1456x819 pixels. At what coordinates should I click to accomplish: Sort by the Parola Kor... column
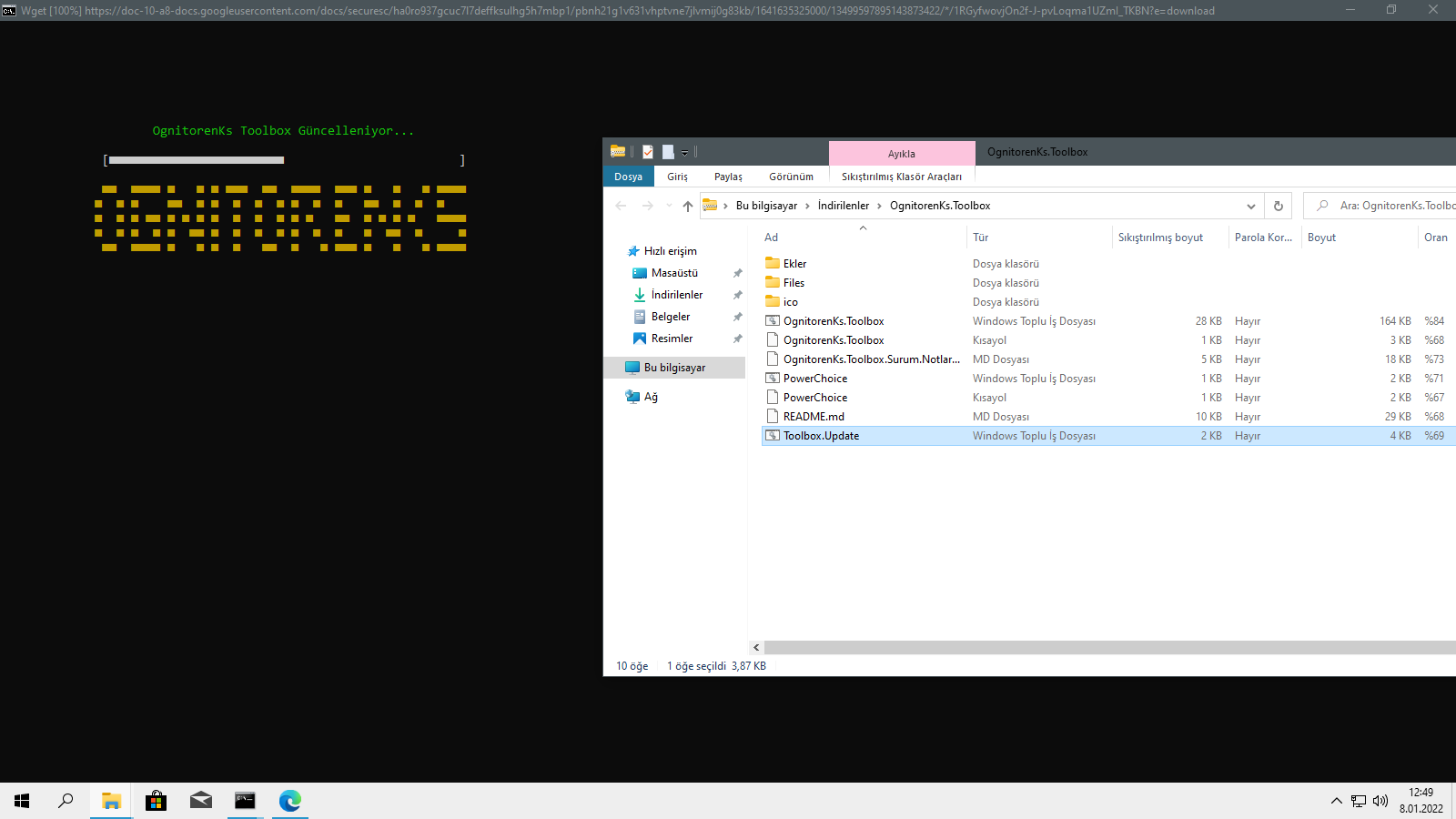(x=1264, y=238)
